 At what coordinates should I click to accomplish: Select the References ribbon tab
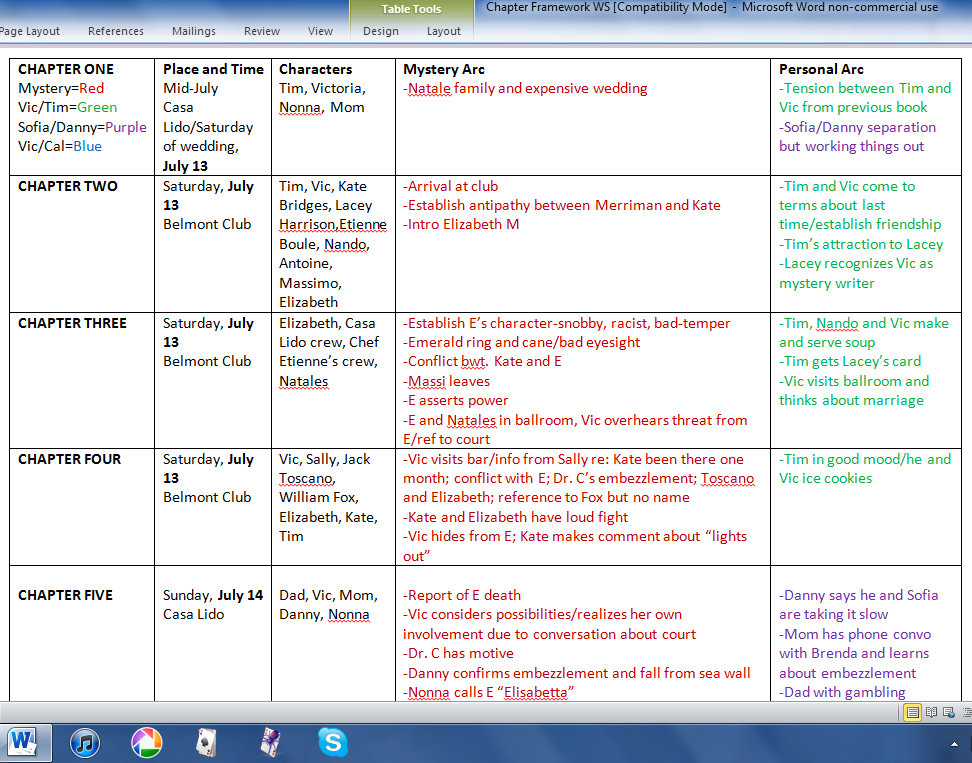pos(116,31)
